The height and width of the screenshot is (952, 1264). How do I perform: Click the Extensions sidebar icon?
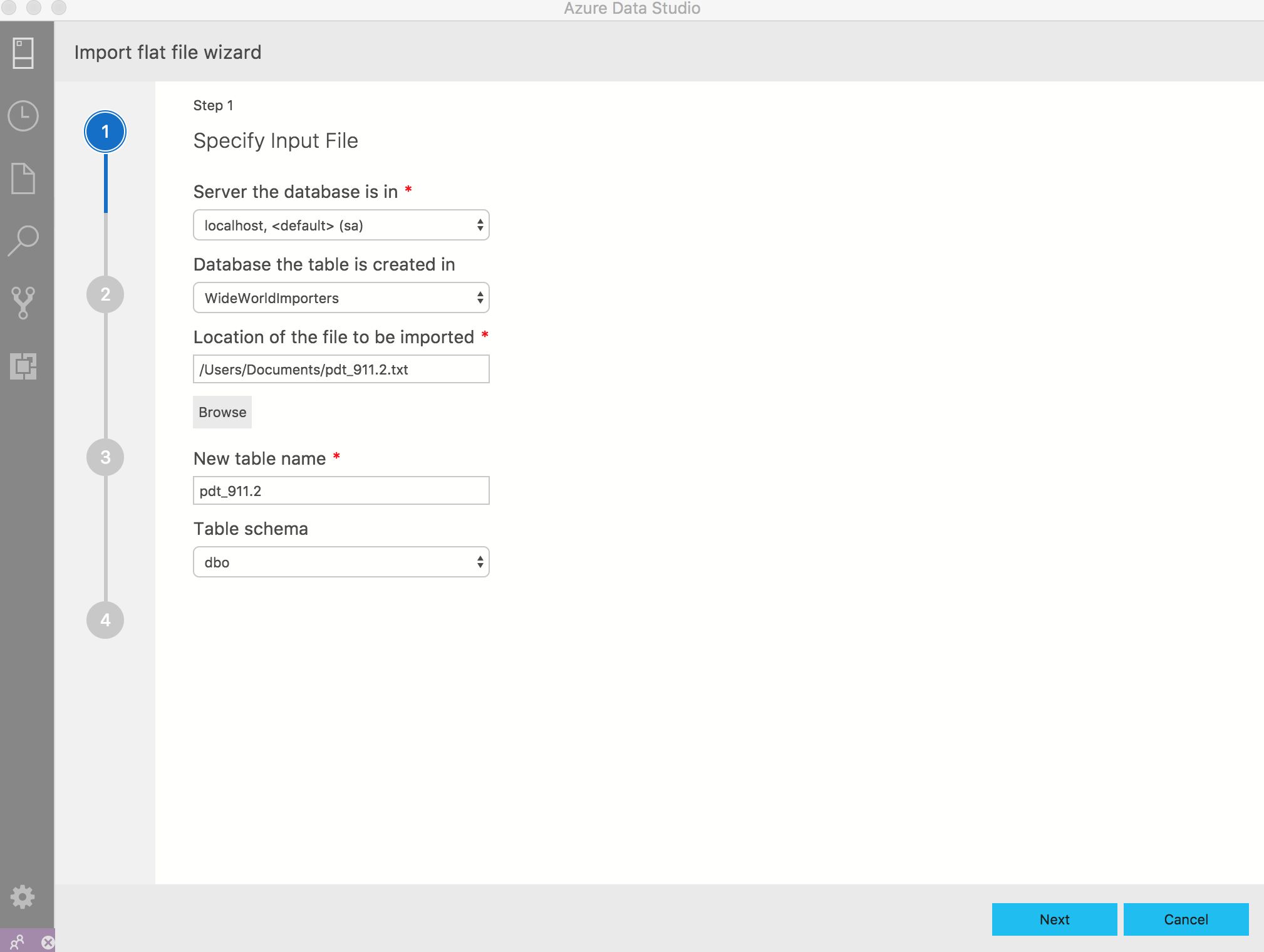point(25,366)
